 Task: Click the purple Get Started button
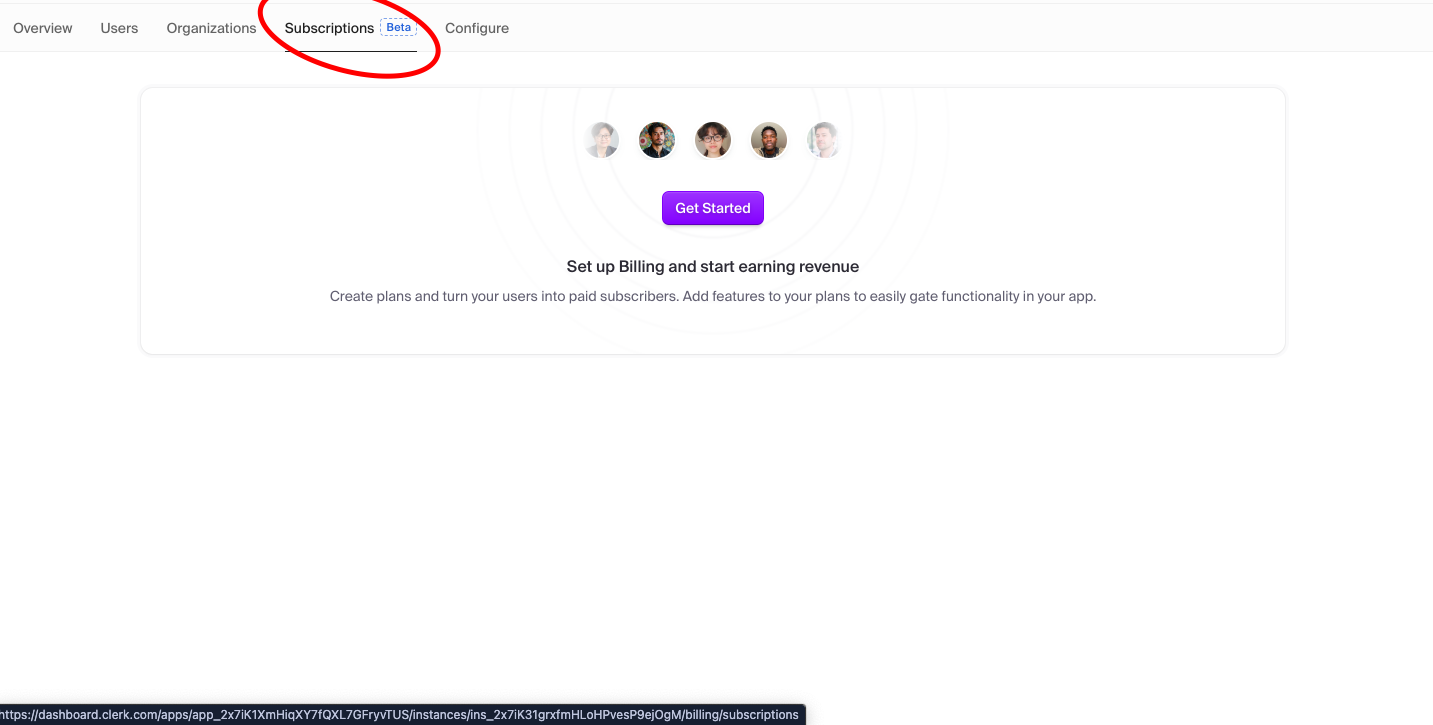coord(713,208)
